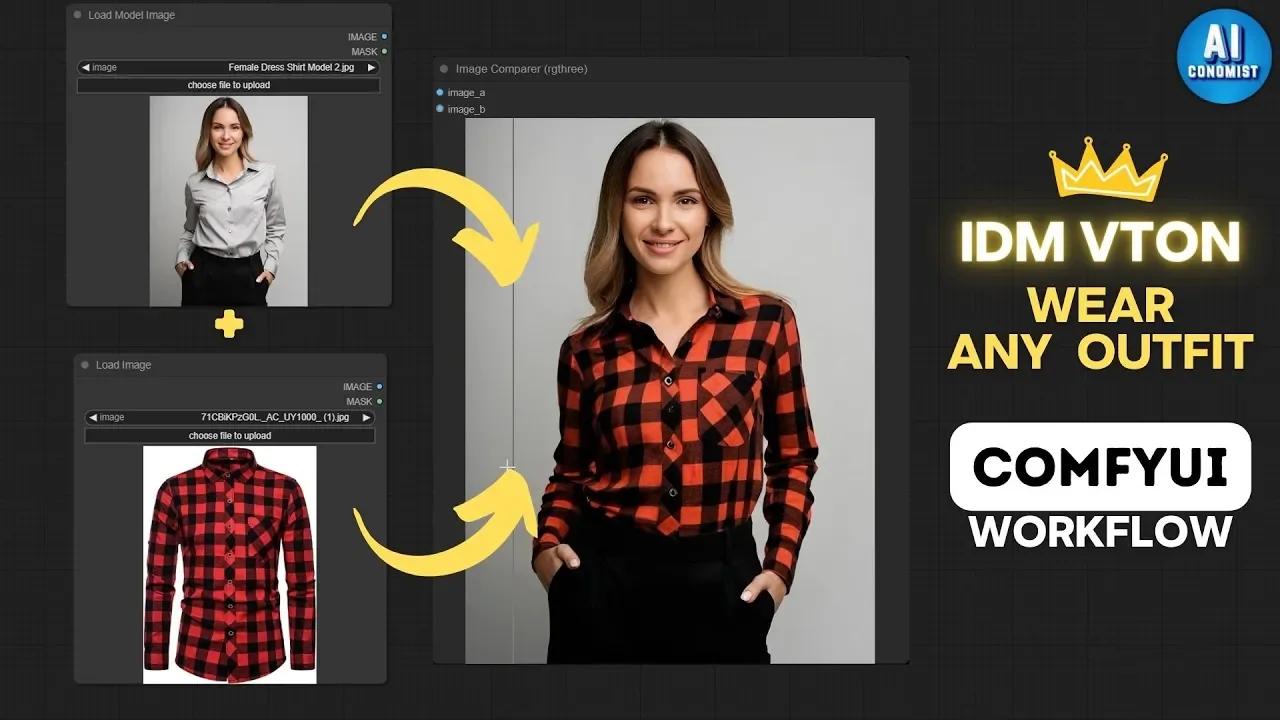Collapse the Image Comparer node via its title dot
The width and height of the screenshot is (1280, 720).
444,69
